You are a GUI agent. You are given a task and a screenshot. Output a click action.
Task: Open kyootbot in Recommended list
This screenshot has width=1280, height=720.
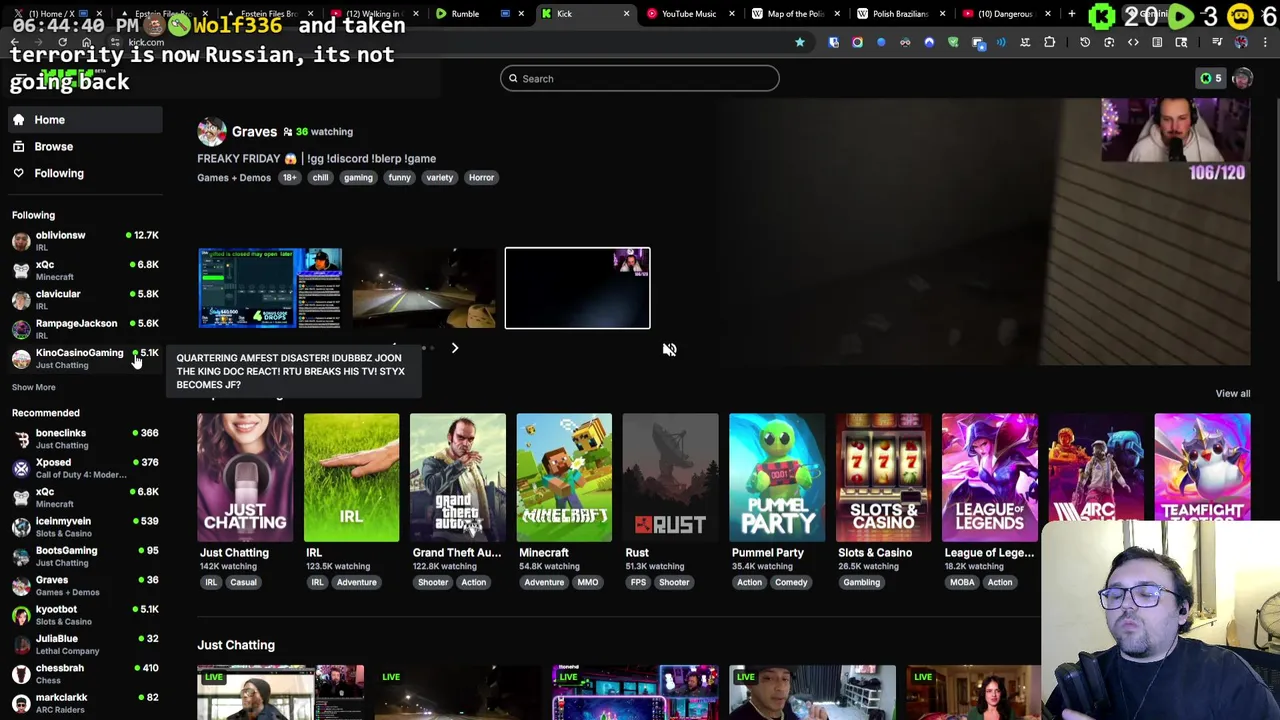(x=85, y=615)
